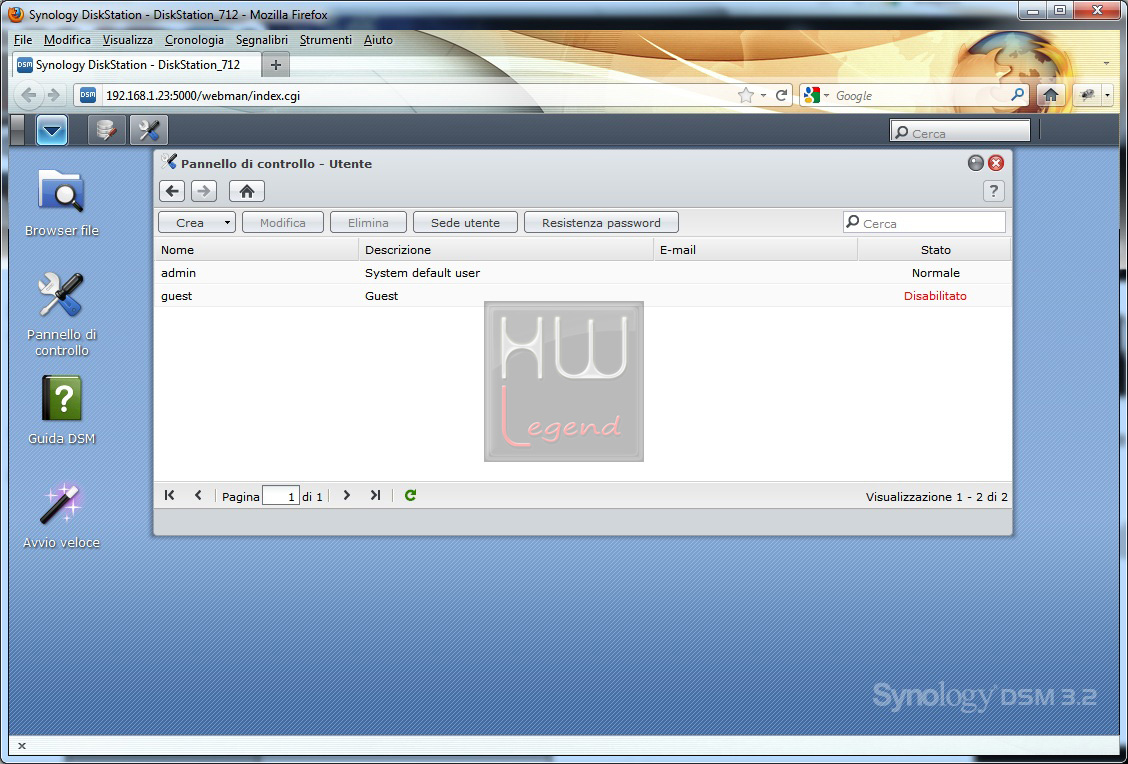Focus the user list Cerca search field

tap(924, 222)
